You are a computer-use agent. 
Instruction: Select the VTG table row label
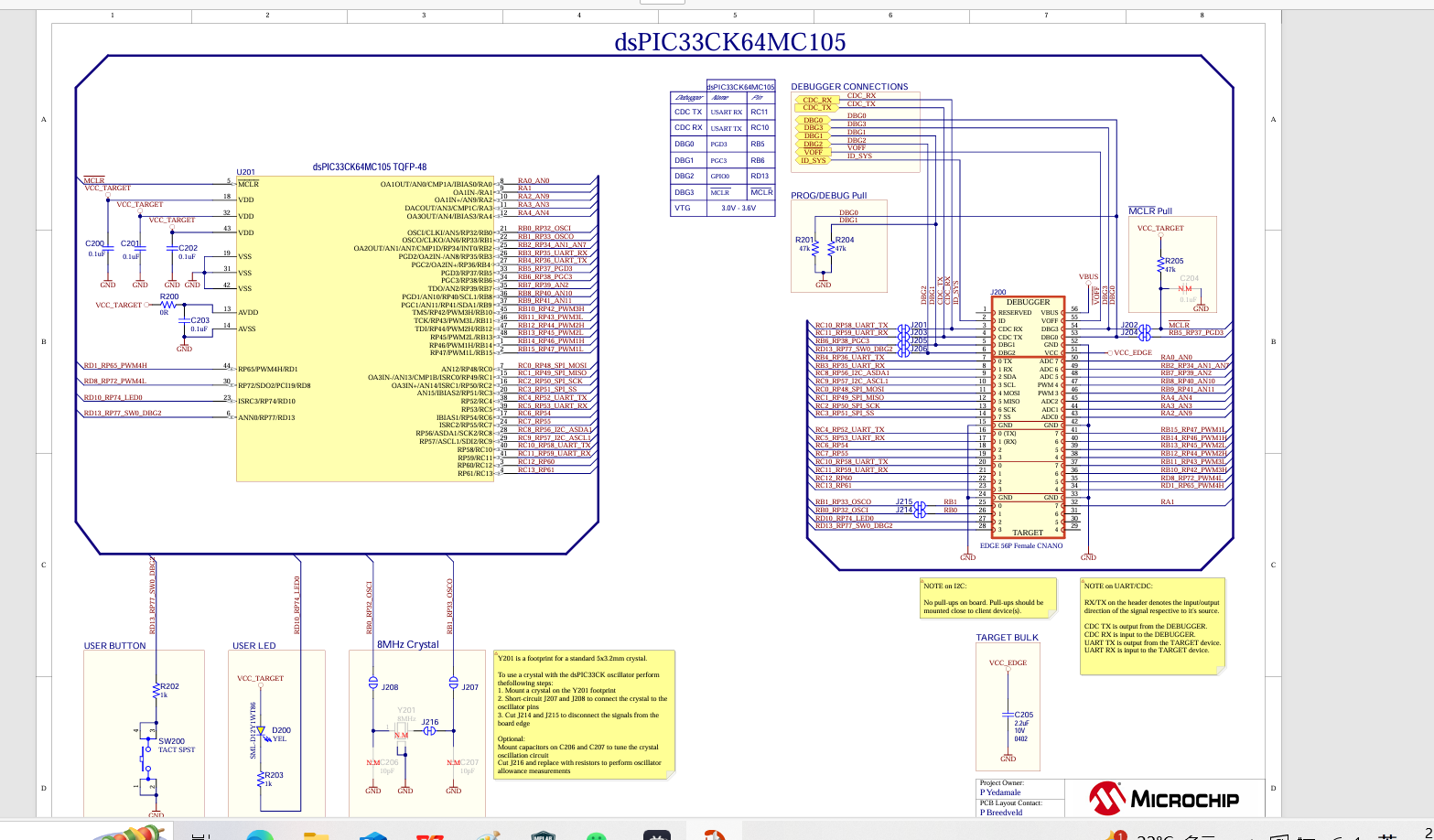pos(683,208)
